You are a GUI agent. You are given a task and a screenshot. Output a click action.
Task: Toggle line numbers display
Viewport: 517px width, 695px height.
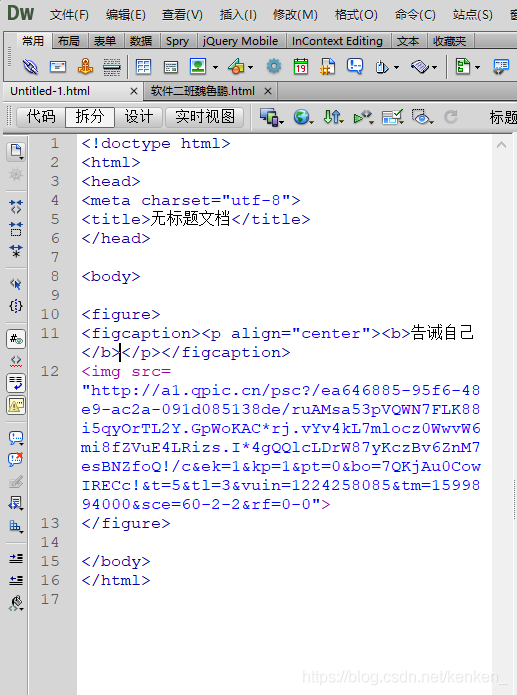tap(16, 339)
